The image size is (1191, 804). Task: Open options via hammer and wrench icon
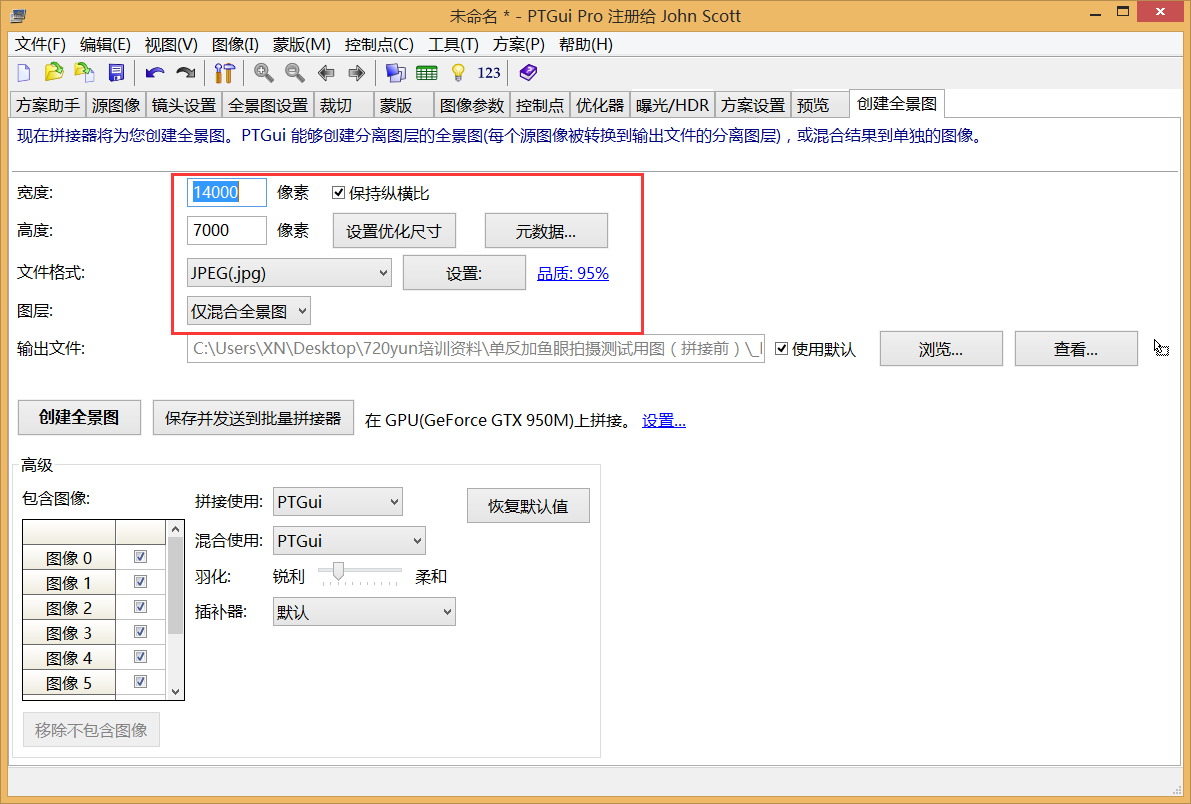coord(225,72)
